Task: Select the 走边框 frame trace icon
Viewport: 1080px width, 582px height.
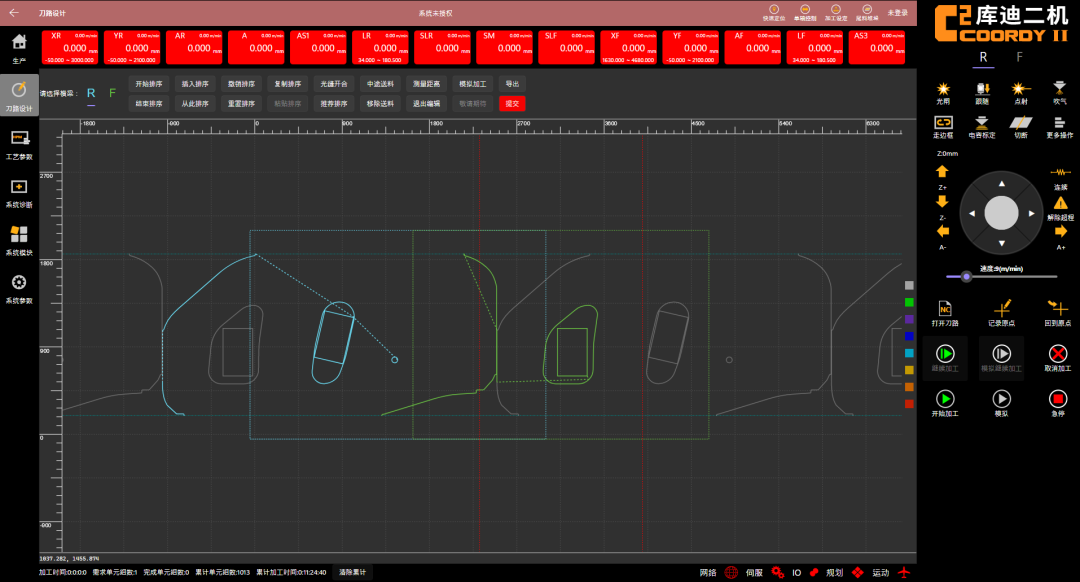Action: point(942,122)
